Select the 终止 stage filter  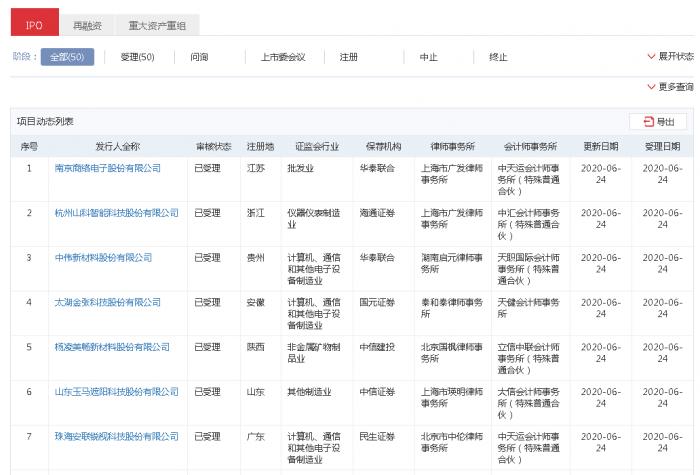tap(498, 57)
